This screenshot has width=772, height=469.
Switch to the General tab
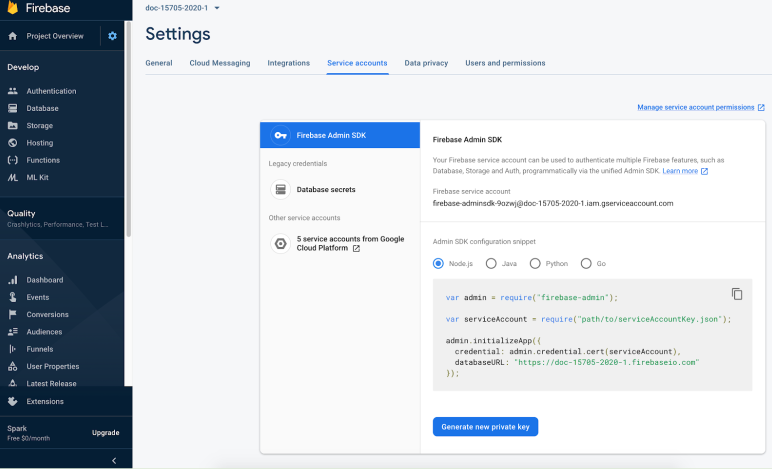tap(159, 63)
